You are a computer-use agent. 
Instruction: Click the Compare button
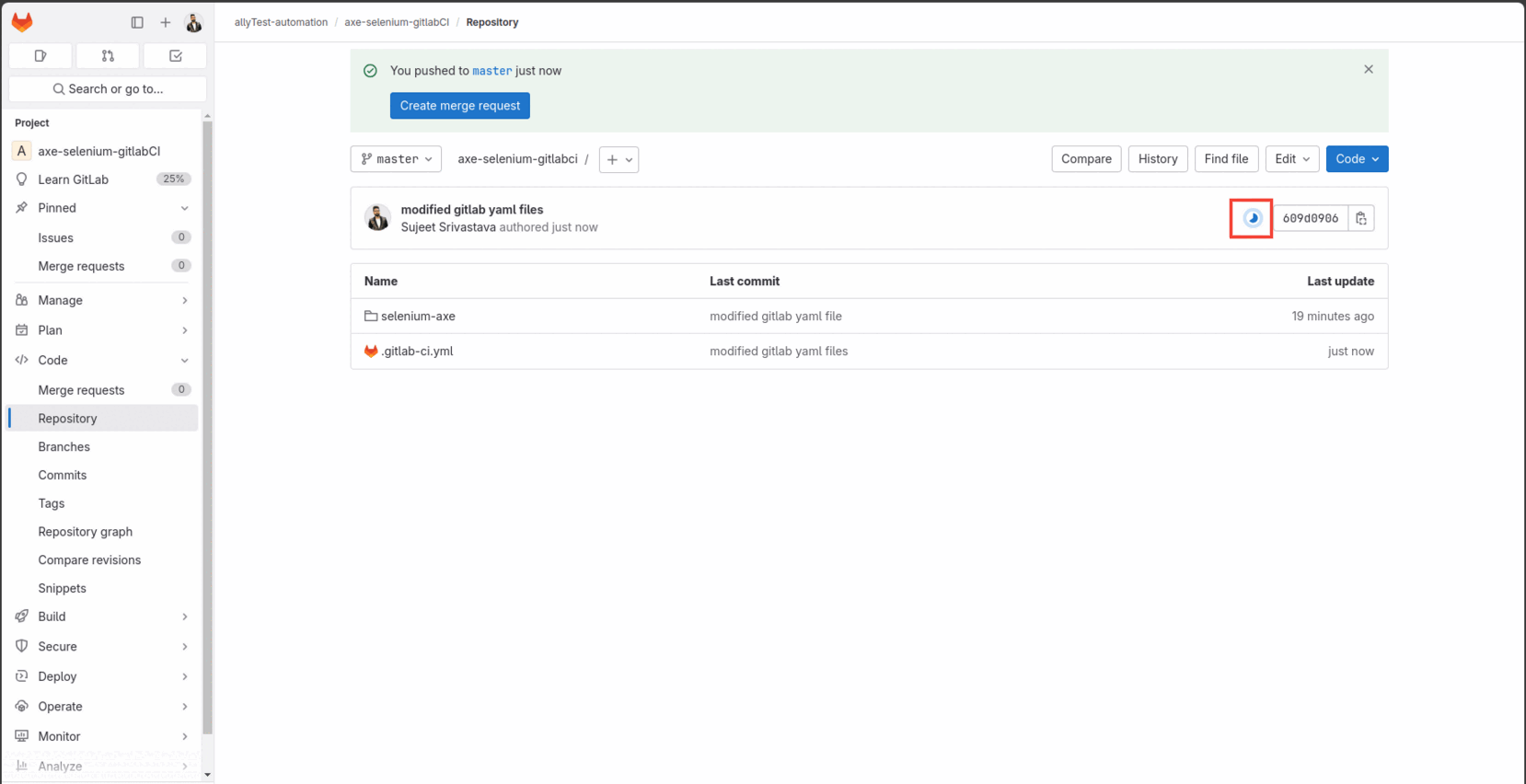point(1086,159)
